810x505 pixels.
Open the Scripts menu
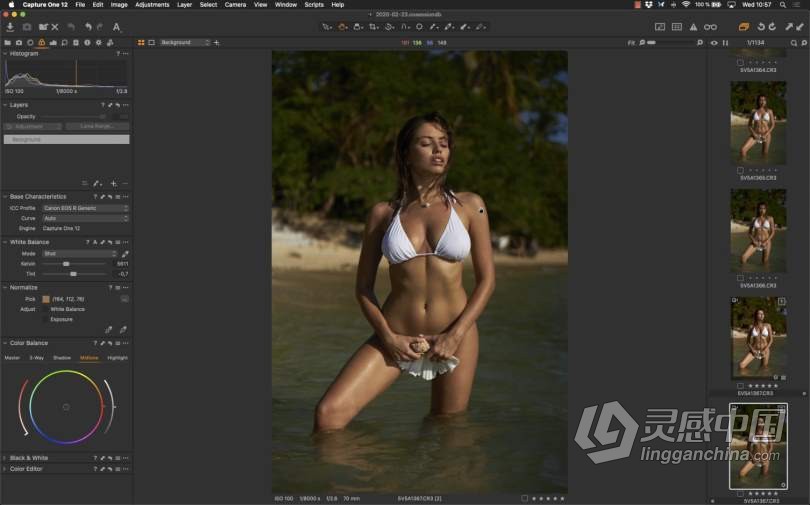tap(314, 5)
